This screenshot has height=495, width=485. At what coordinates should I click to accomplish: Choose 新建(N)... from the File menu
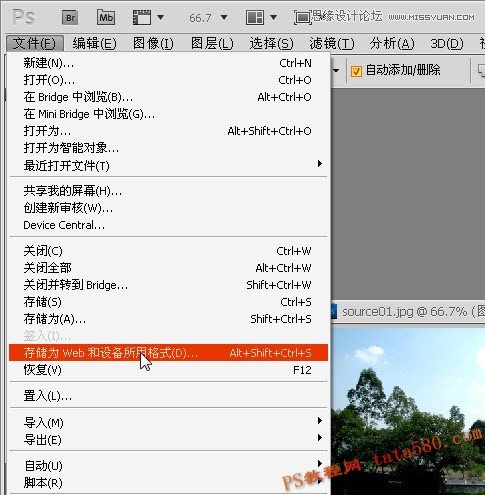tap(168, 63)
